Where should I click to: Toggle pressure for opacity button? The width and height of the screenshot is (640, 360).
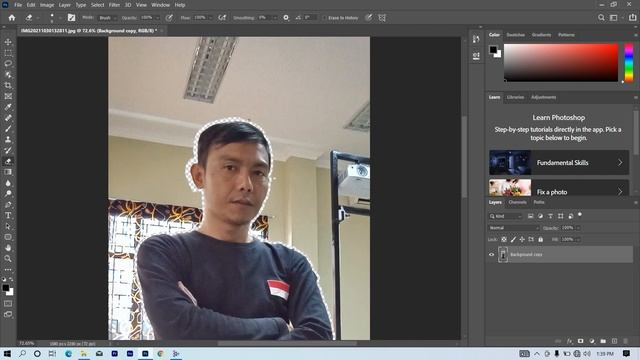(x=169, y=18)
